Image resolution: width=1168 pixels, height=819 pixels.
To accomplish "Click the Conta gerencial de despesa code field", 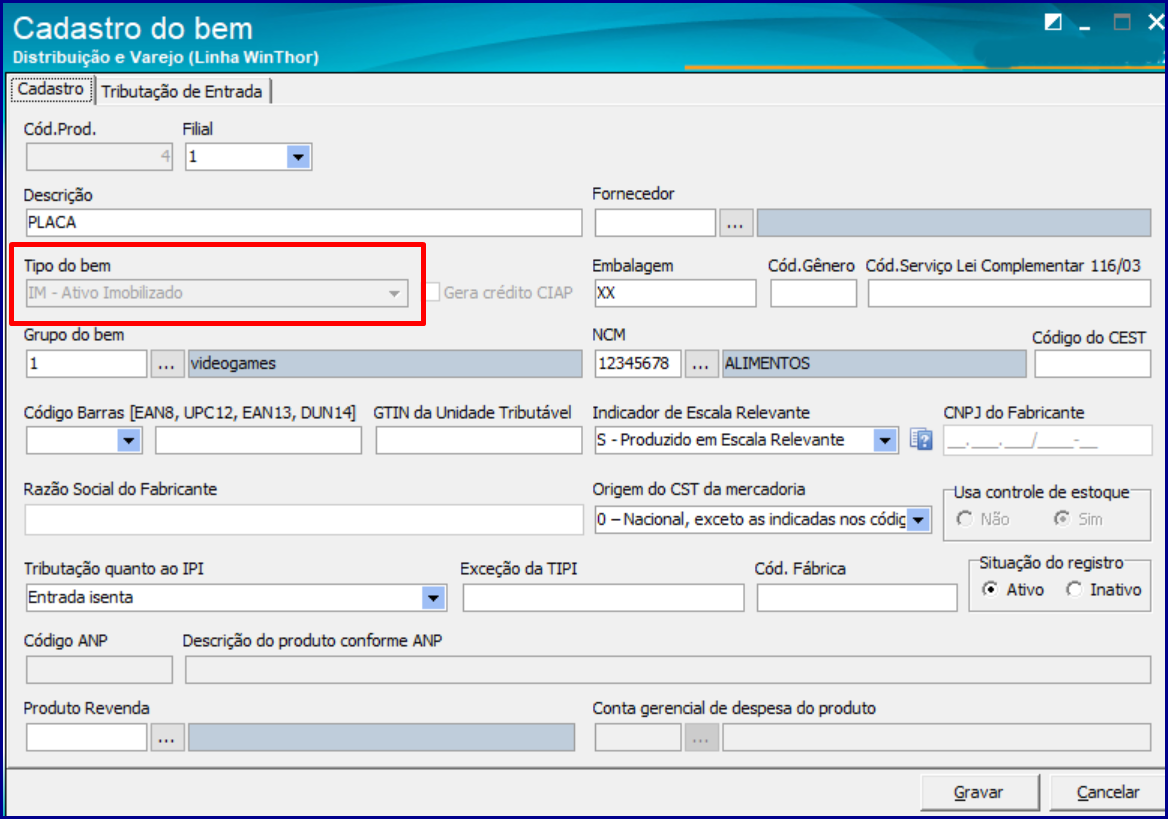I will 638,738.
